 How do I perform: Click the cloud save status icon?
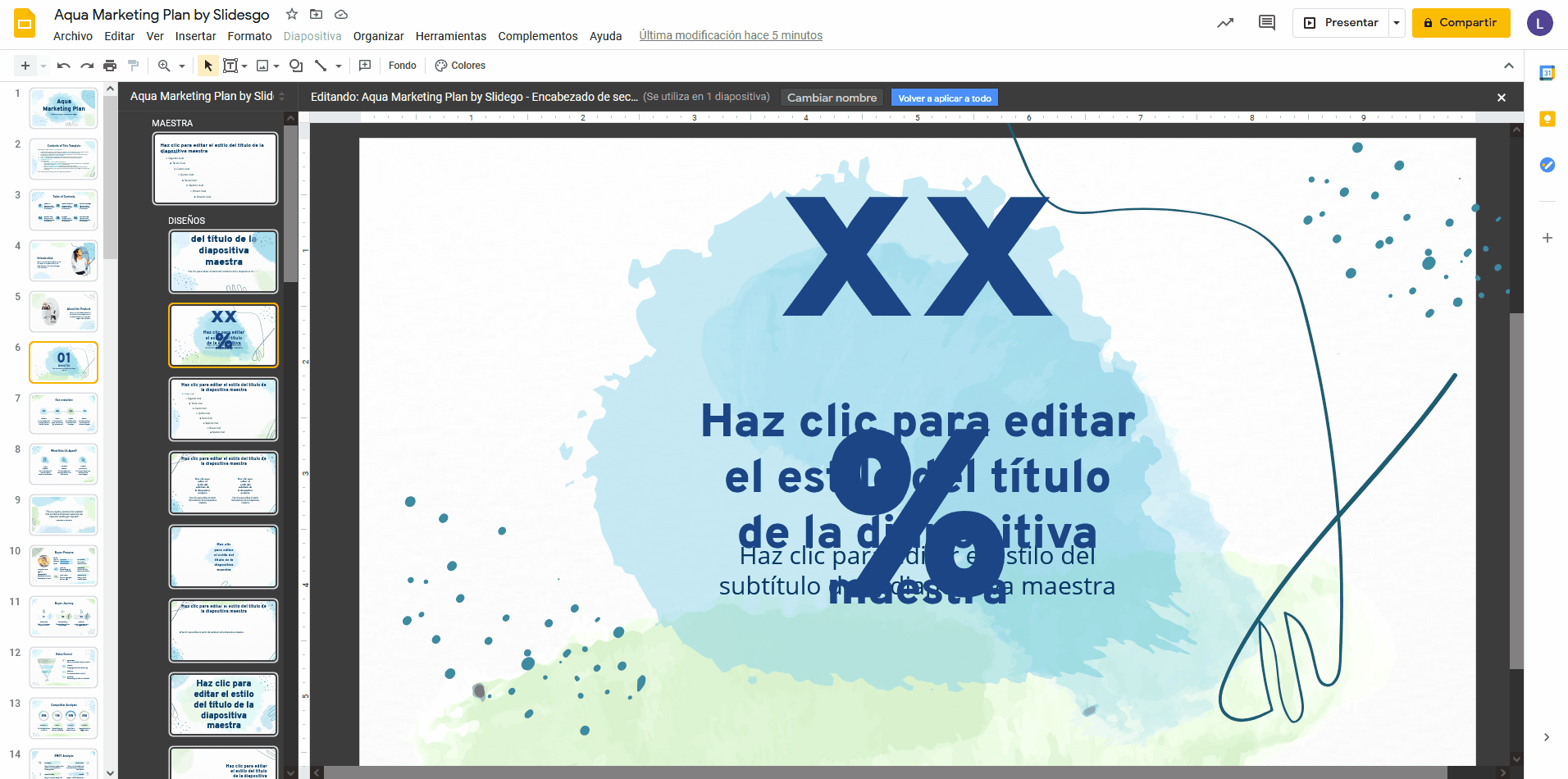pos(341,14)
